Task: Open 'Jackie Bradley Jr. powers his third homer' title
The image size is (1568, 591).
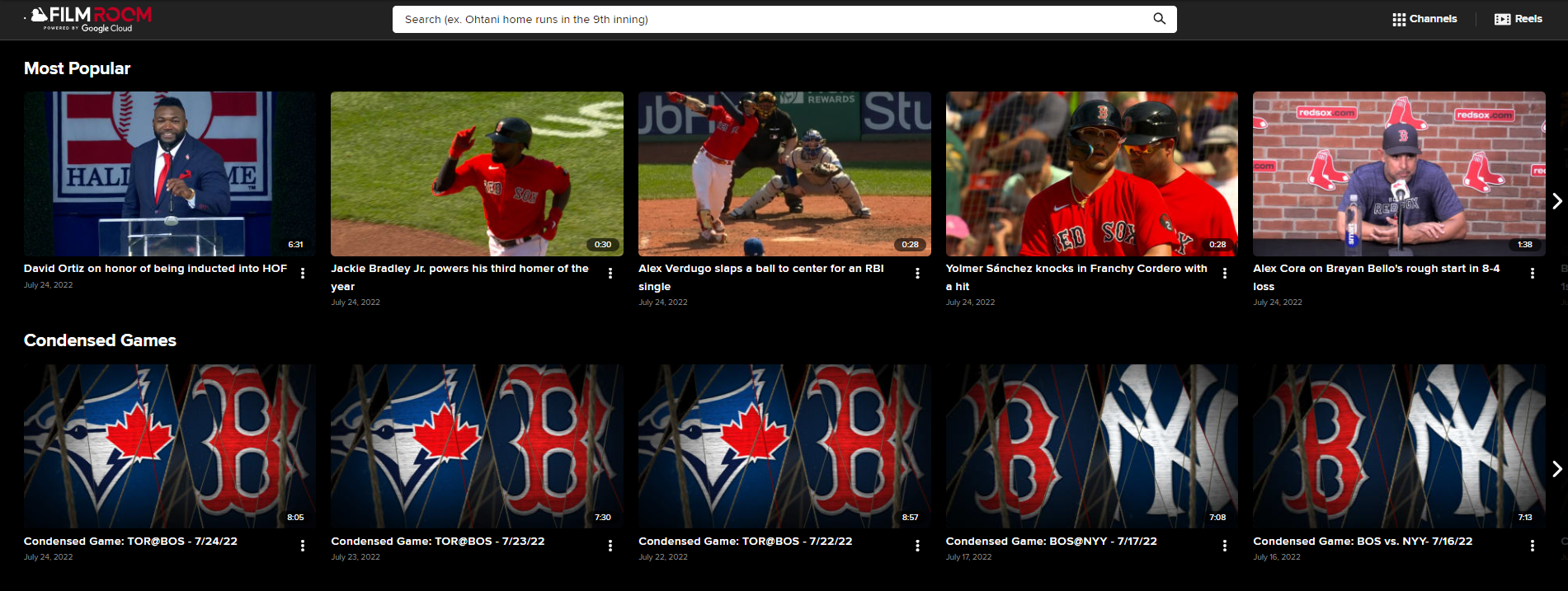Action: coord(459,277)
